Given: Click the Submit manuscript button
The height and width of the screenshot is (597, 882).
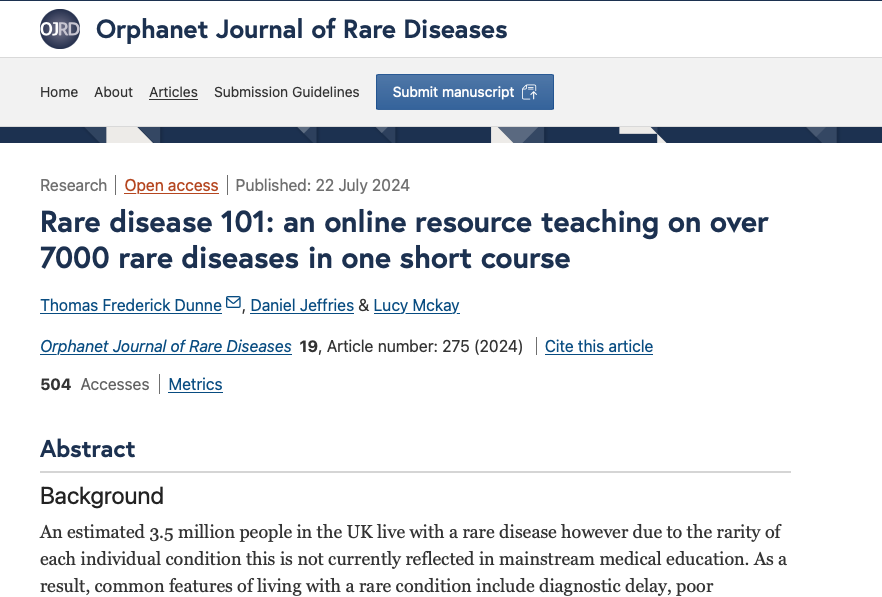Looking at the screenshot, I should pos(465,92).
